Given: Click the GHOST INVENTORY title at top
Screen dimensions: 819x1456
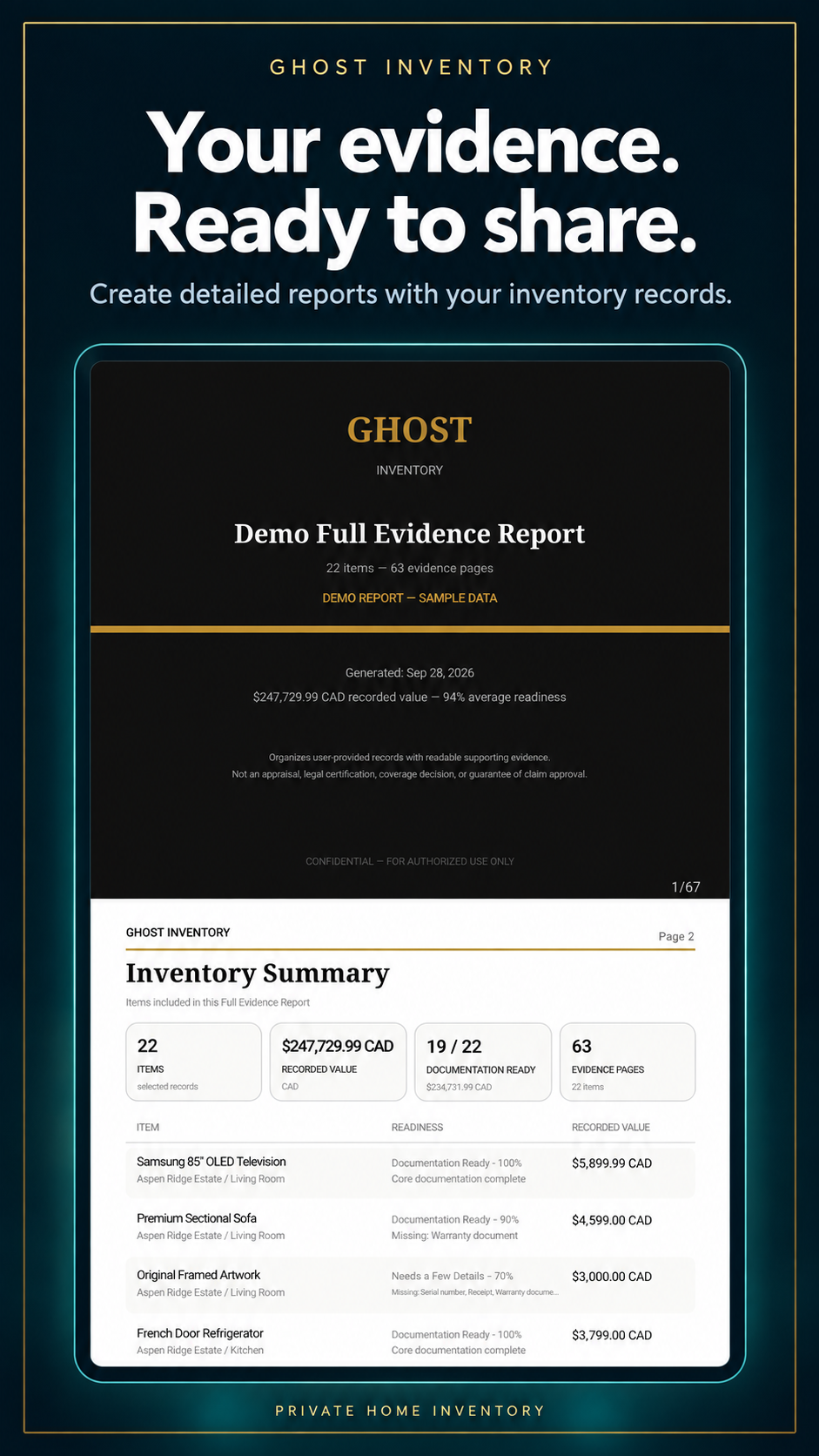Looking at the screenshot, I should [411, 67].
